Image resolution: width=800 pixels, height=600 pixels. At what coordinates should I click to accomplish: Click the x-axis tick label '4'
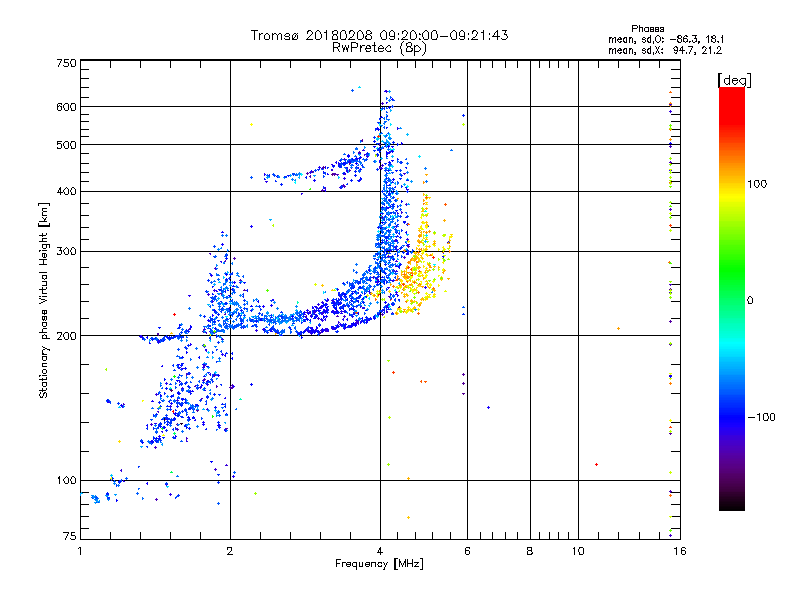[380, 551]
